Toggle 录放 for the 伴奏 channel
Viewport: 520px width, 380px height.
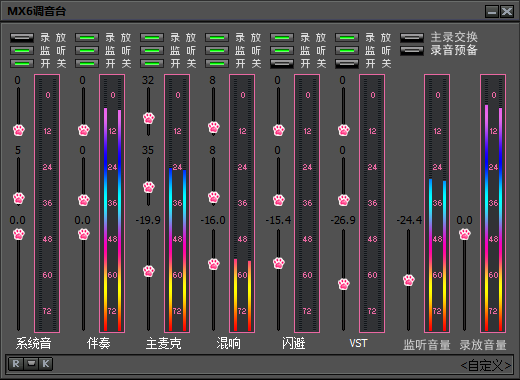pyautogui.click(x=87, y=38)
